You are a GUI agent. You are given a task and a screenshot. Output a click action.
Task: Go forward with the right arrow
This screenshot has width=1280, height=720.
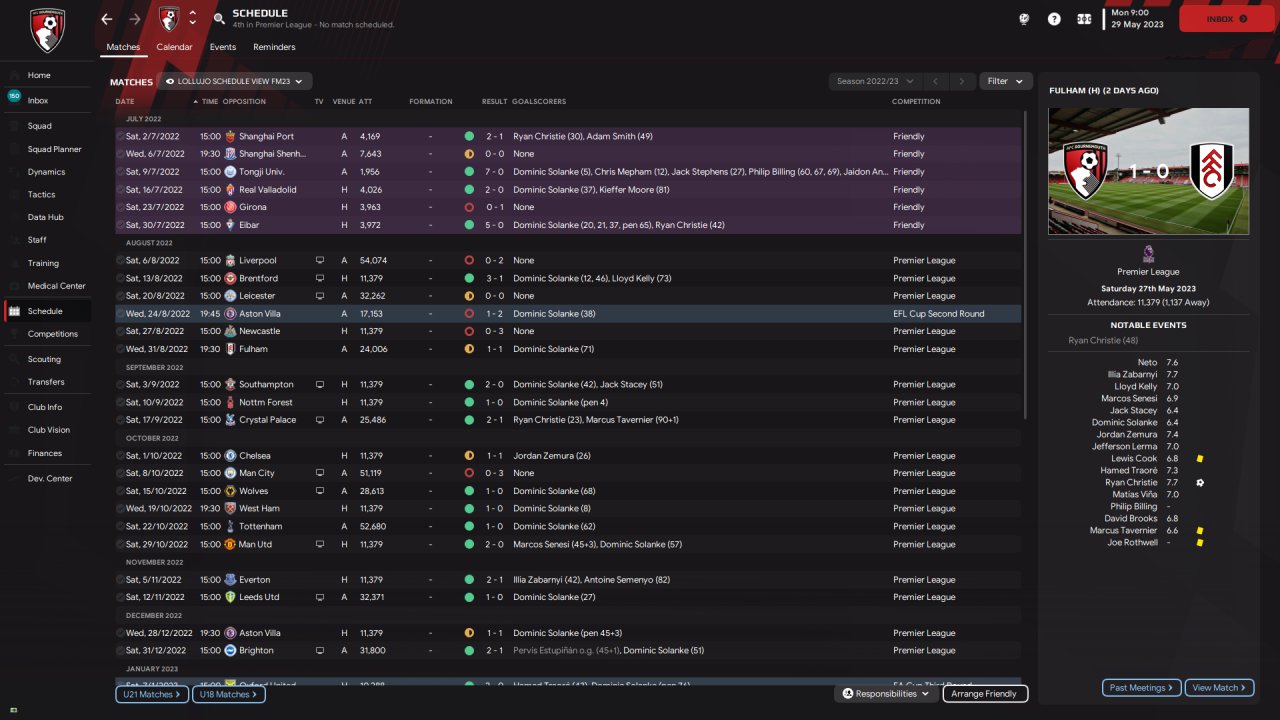(x=135, y=19)
